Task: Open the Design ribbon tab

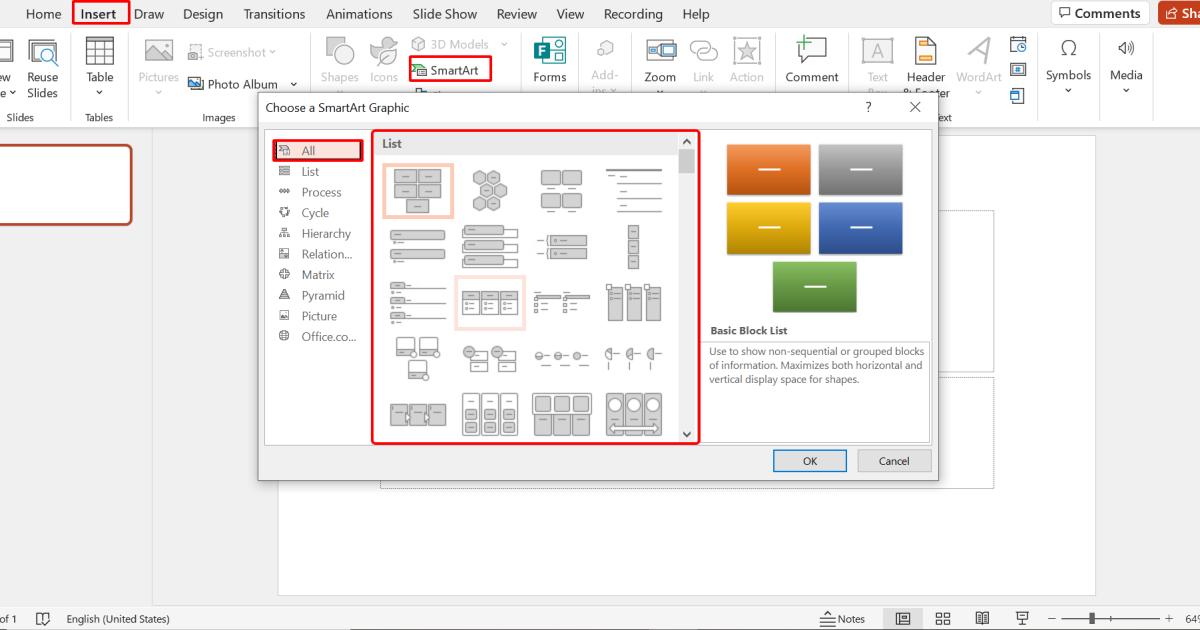Action: (x=203, y=13)
